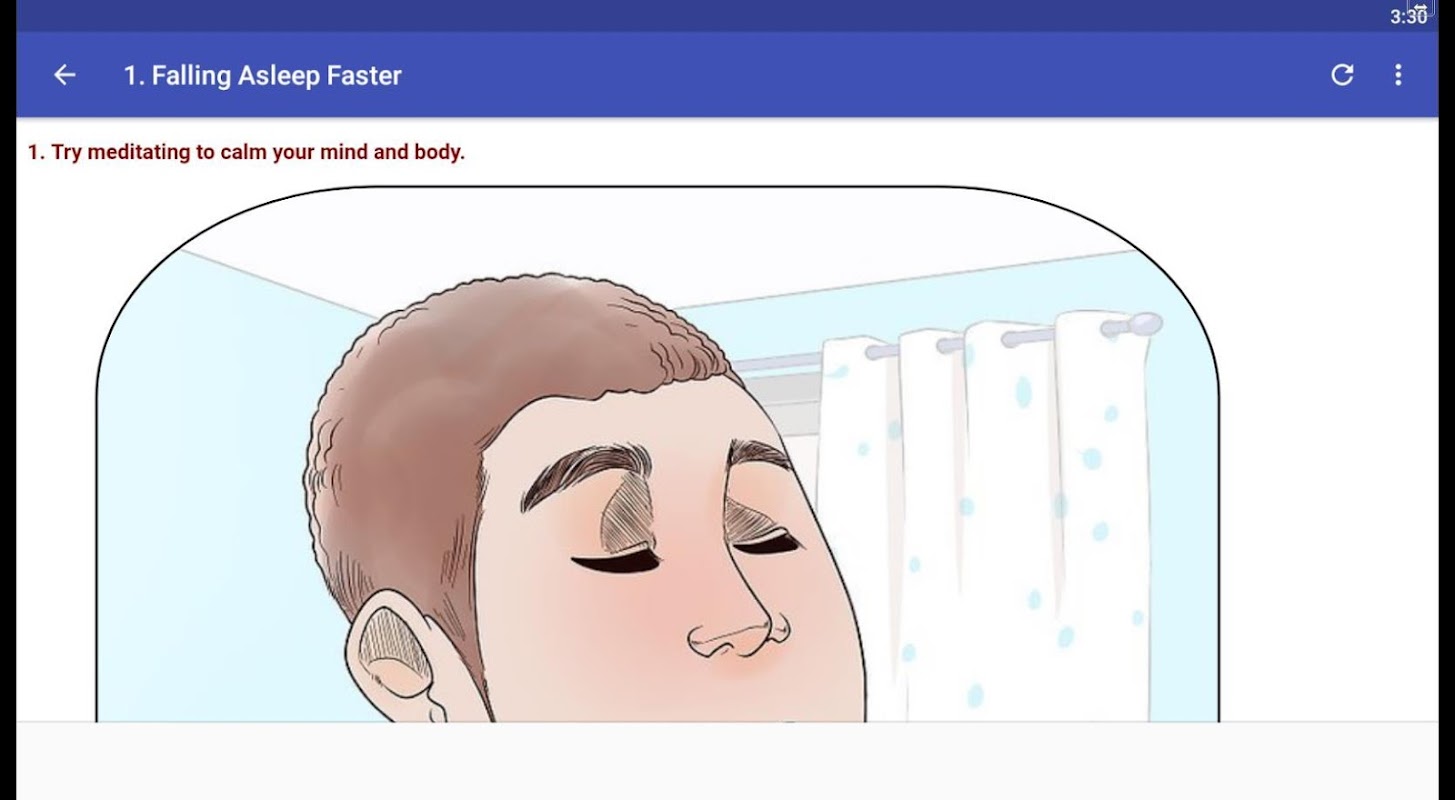
Task: Click the man's nose in the drawing
Action: point(735,620)
